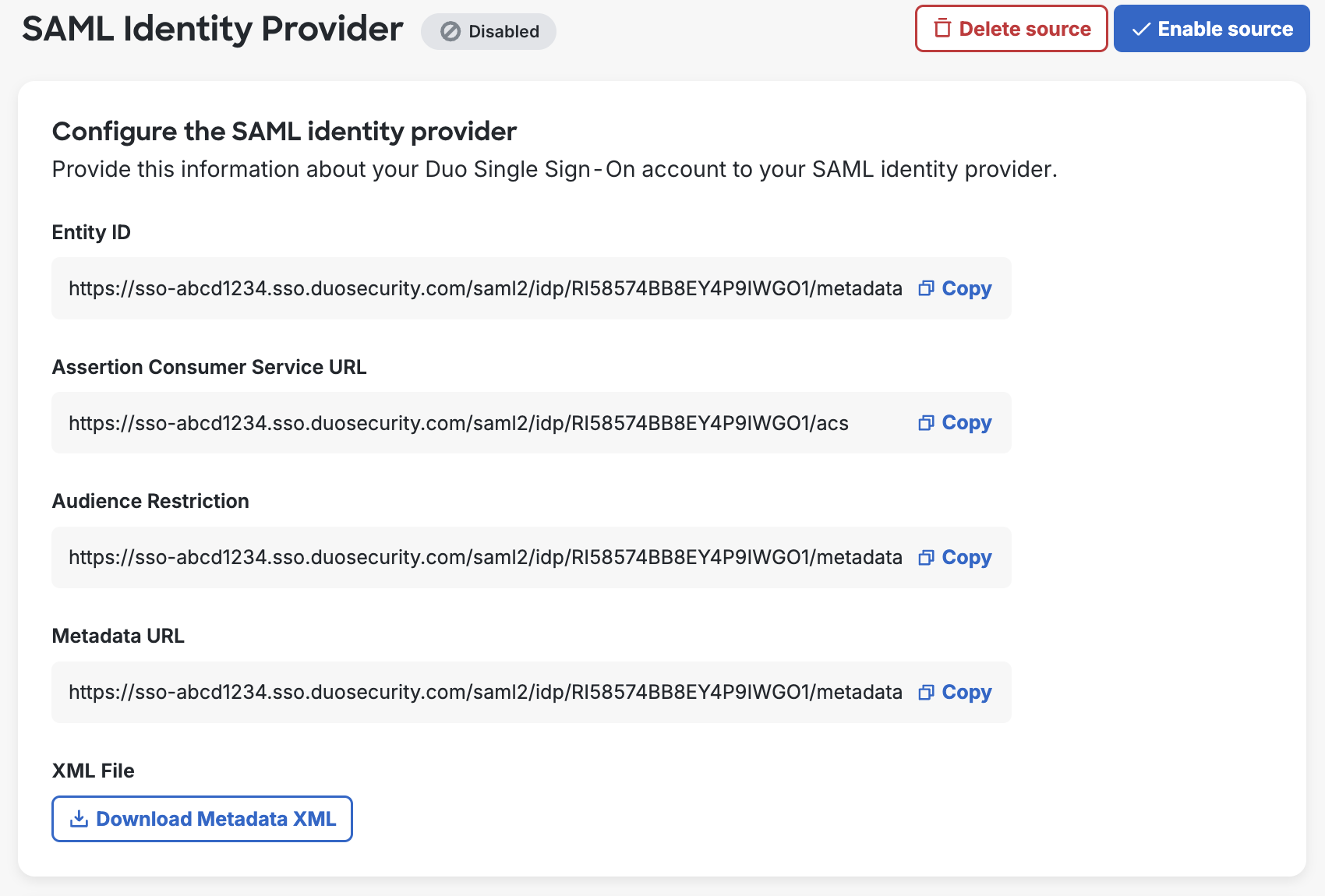
Task: Copy the Audience Restriction URL
Action: point(966,558)
